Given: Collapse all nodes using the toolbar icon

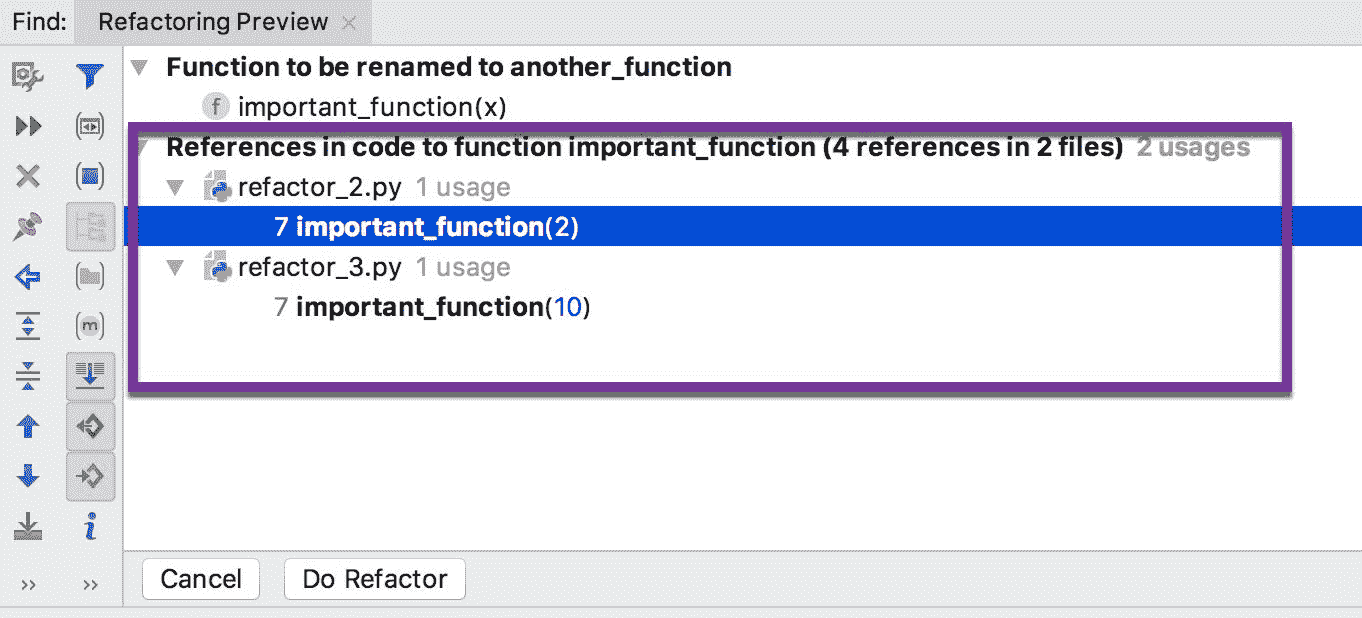Looking at the screenshot, I should point(28,376).
